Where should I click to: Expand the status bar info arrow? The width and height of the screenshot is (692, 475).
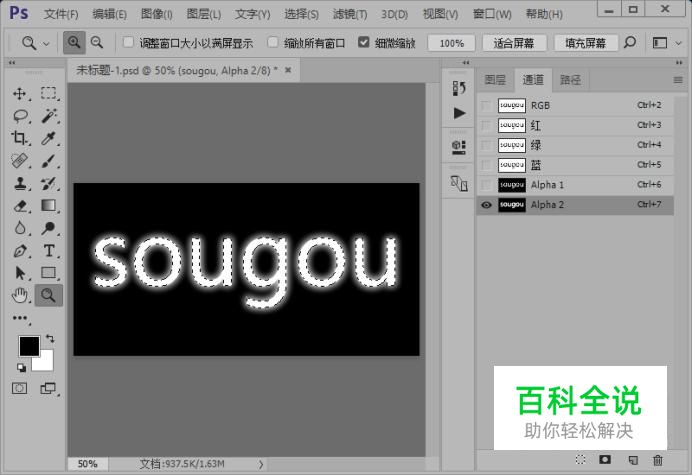point(261,464)
